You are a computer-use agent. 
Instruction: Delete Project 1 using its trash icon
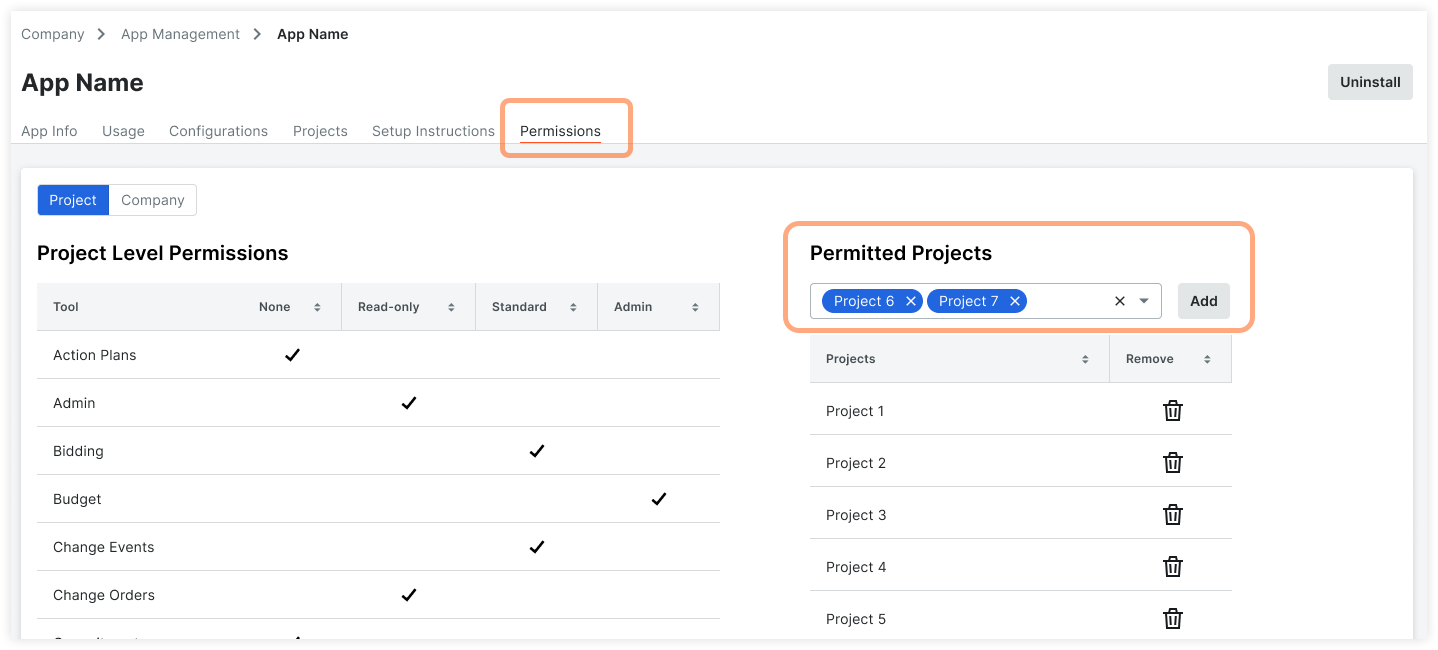pyautogui.click(x=1172, y=410)
